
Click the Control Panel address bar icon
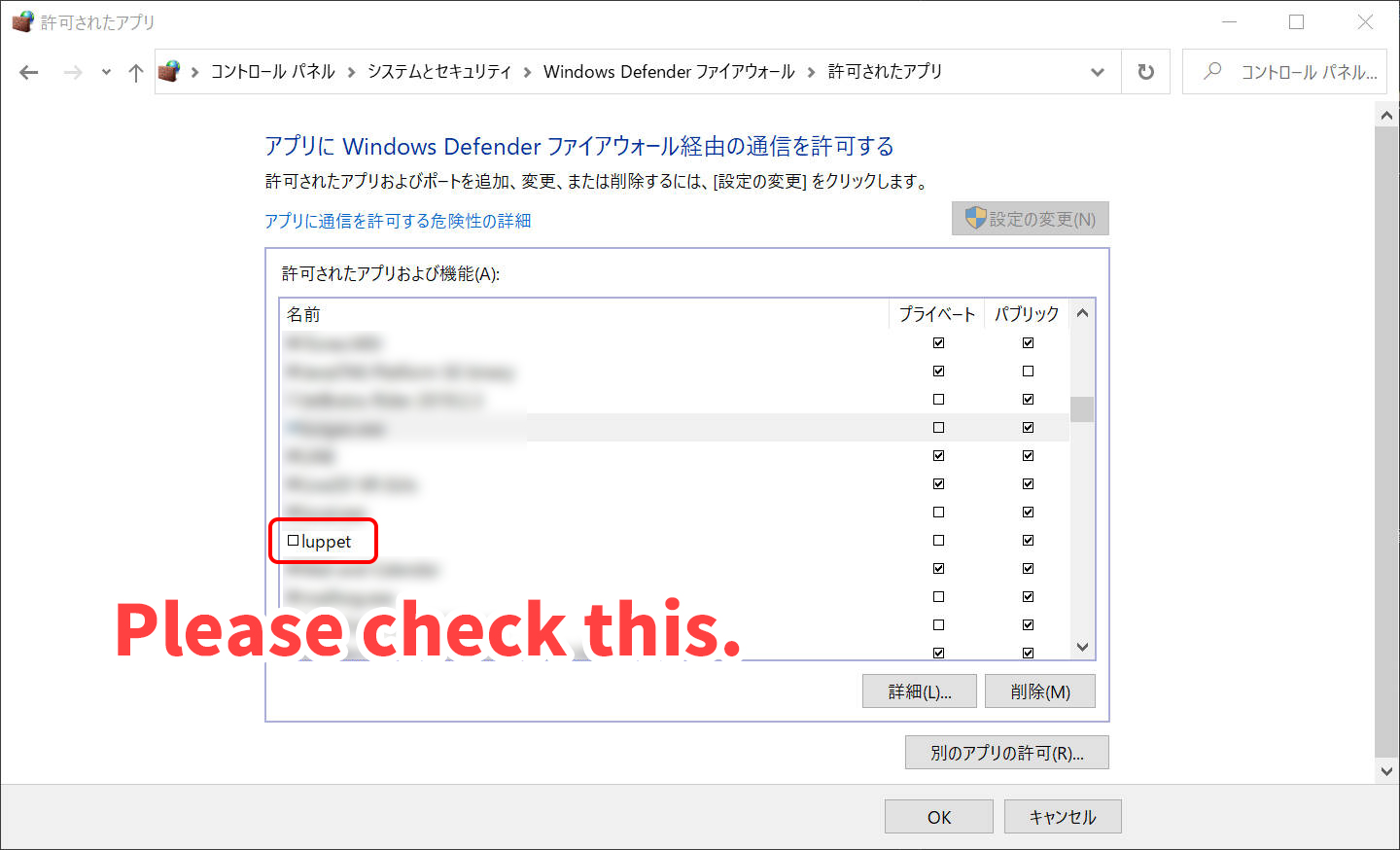click(169, 71)
